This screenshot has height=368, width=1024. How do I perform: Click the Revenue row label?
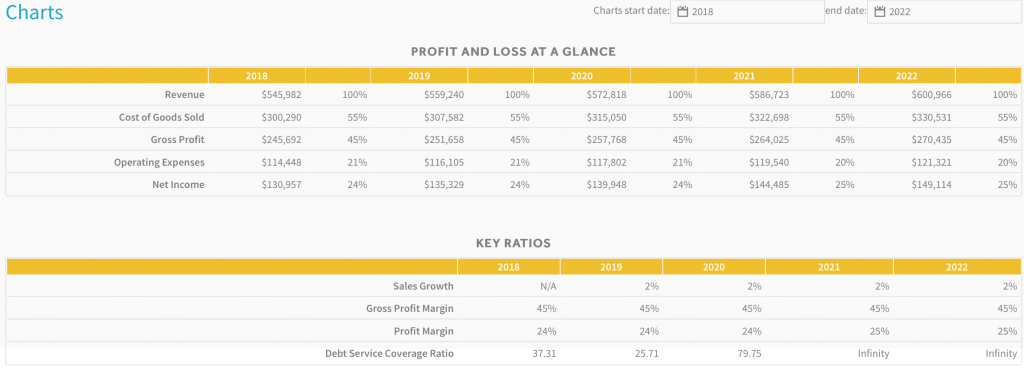tap(184, 95)
